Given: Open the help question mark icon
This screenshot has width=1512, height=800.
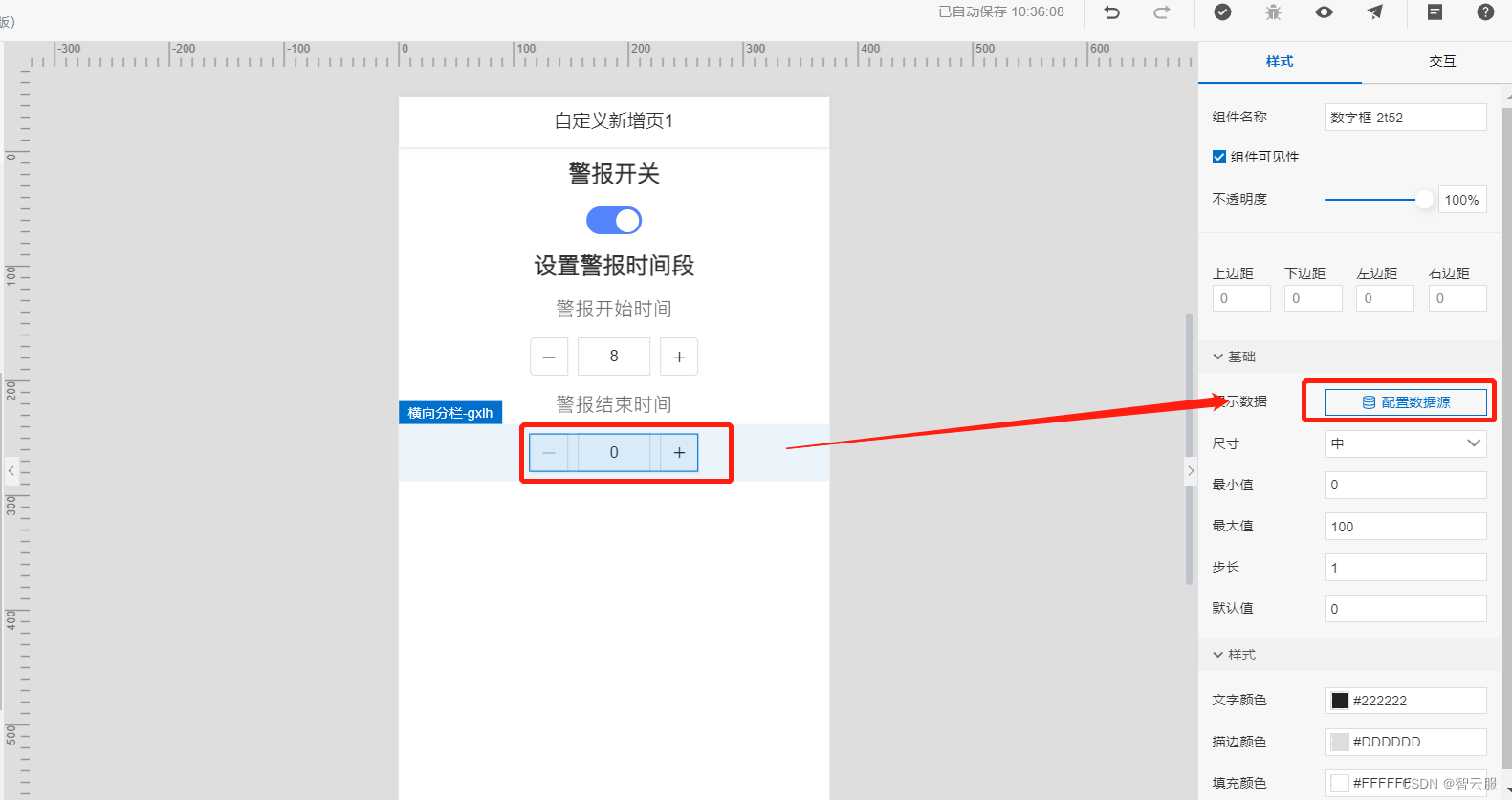Looking at the screenshot, I should pos(1485,12).
